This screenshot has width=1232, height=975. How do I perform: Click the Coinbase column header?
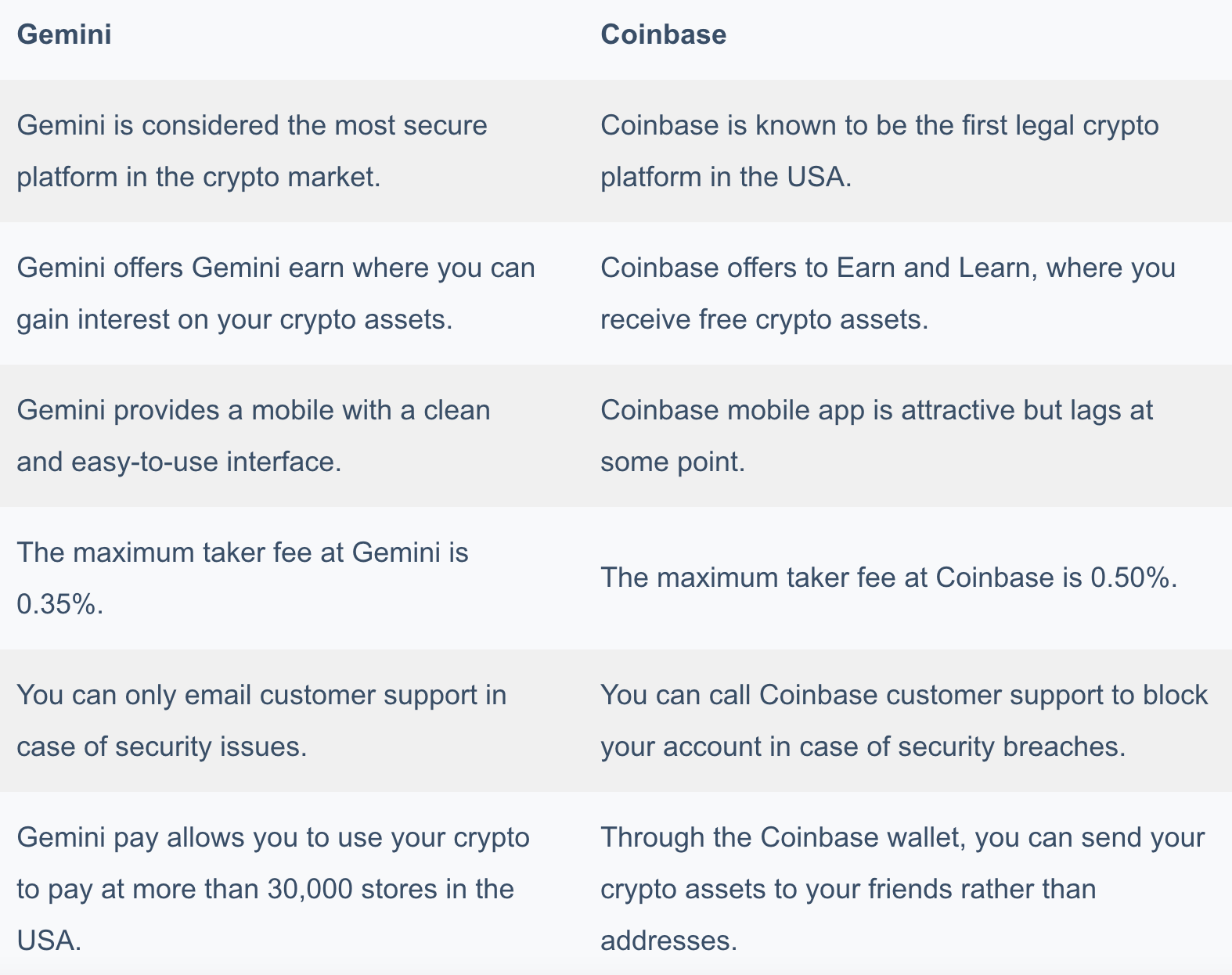[x=663, y=34]
